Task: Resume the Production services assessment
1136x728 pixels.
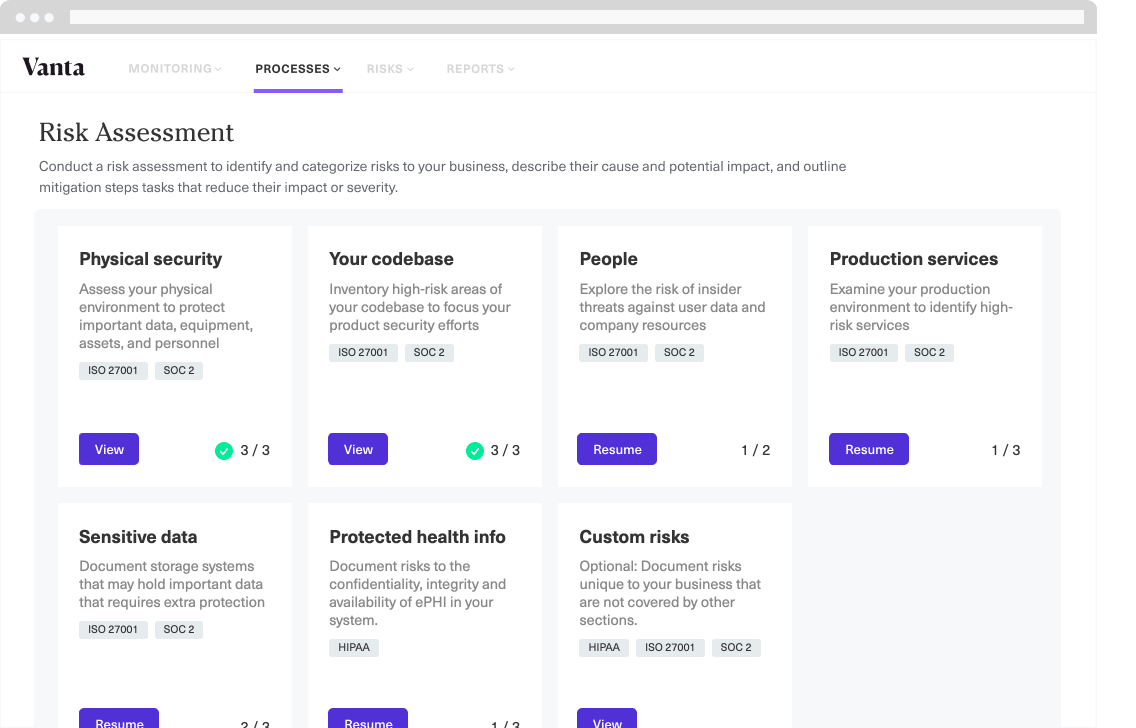Action: click(x=869, y=450)
